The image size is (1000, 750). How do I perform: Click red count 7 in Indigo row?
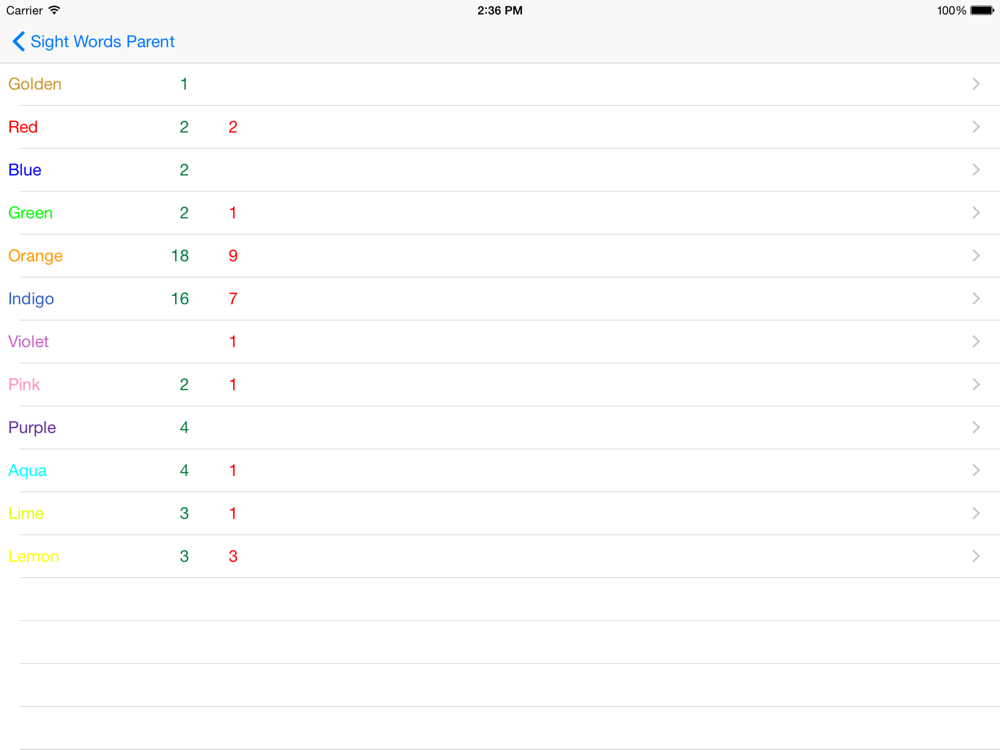(x=233, y=298)
